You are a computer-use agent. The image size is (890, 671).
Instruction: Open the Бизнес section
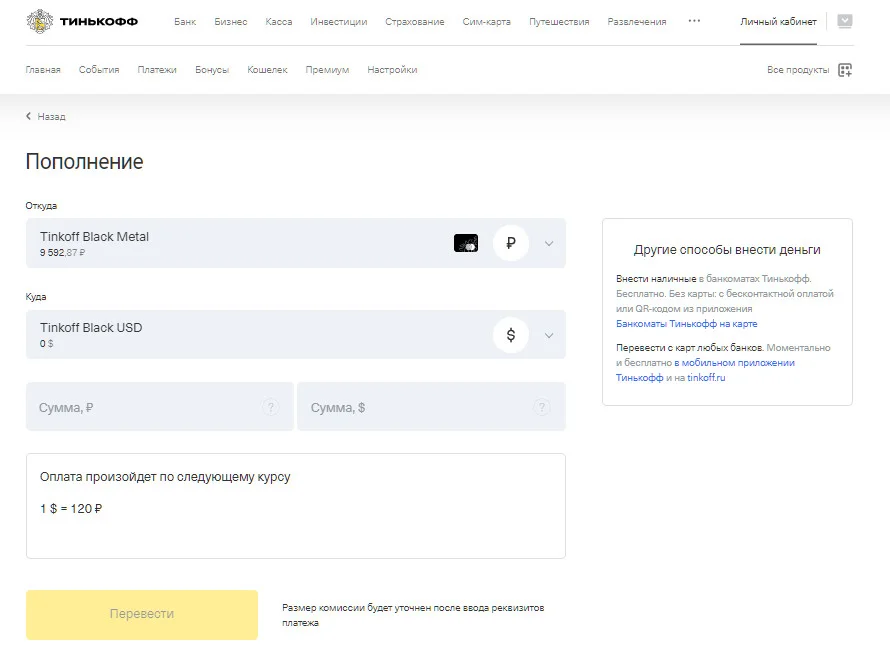pyautogui.click(x=230, y=22)
